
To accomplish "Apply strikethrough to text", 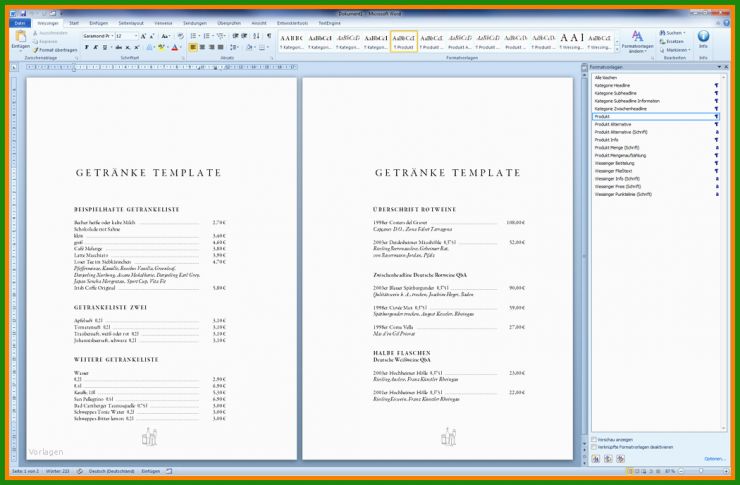I will click(x=118, y=48).
